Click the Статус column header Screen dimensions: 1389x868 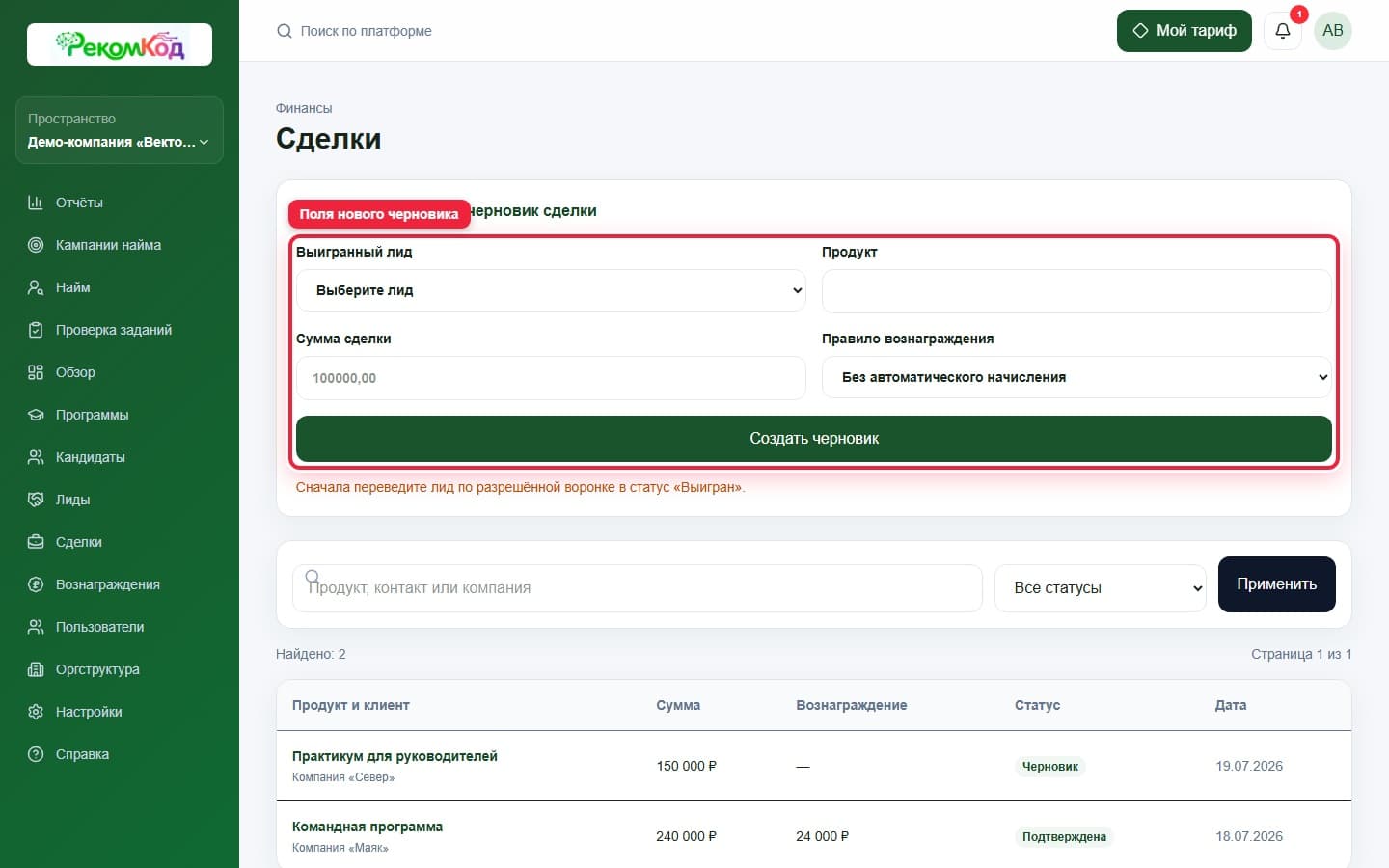[1037, 705]
